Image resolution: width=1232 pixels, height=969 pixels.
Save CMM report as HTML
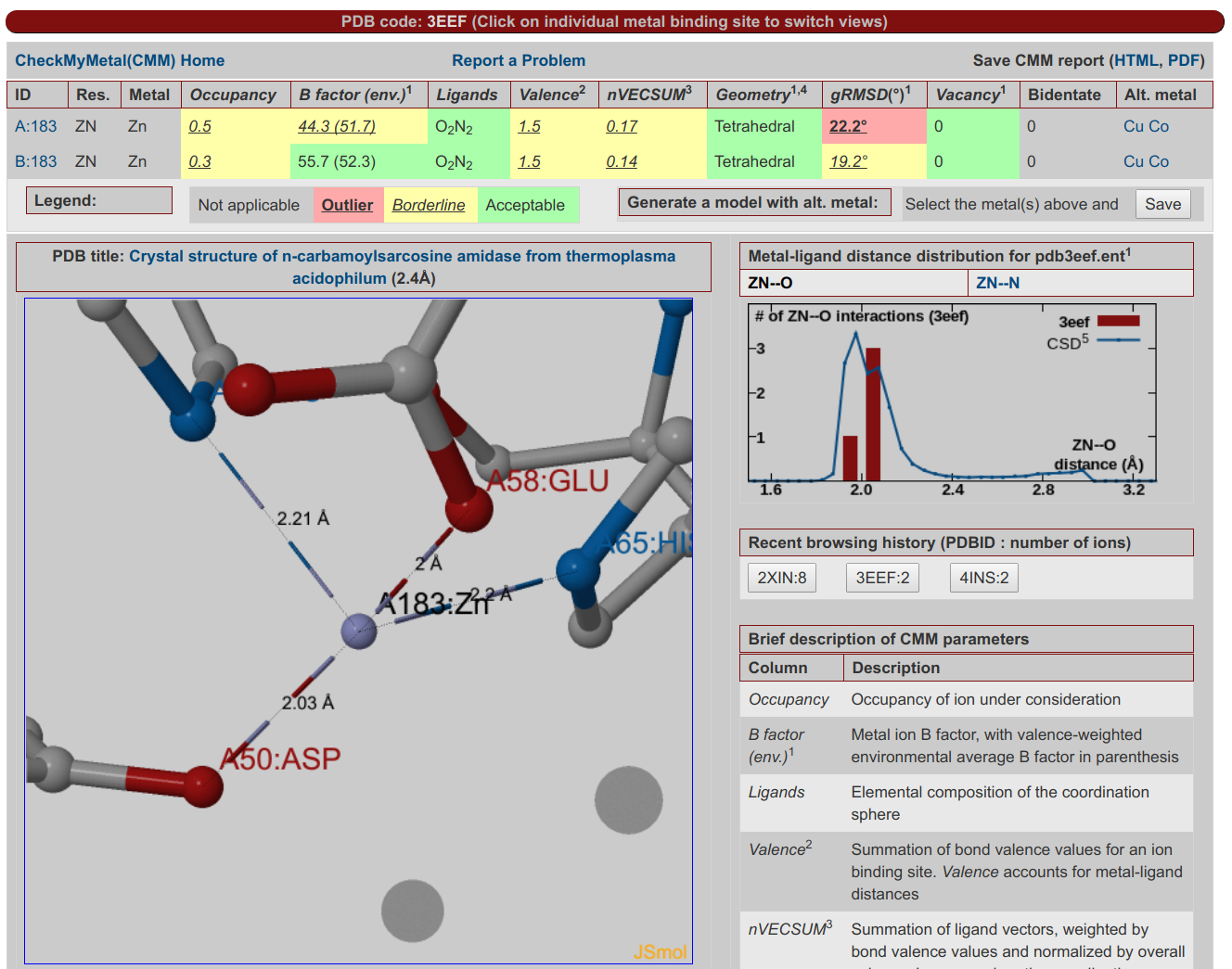pos(1136,60)
